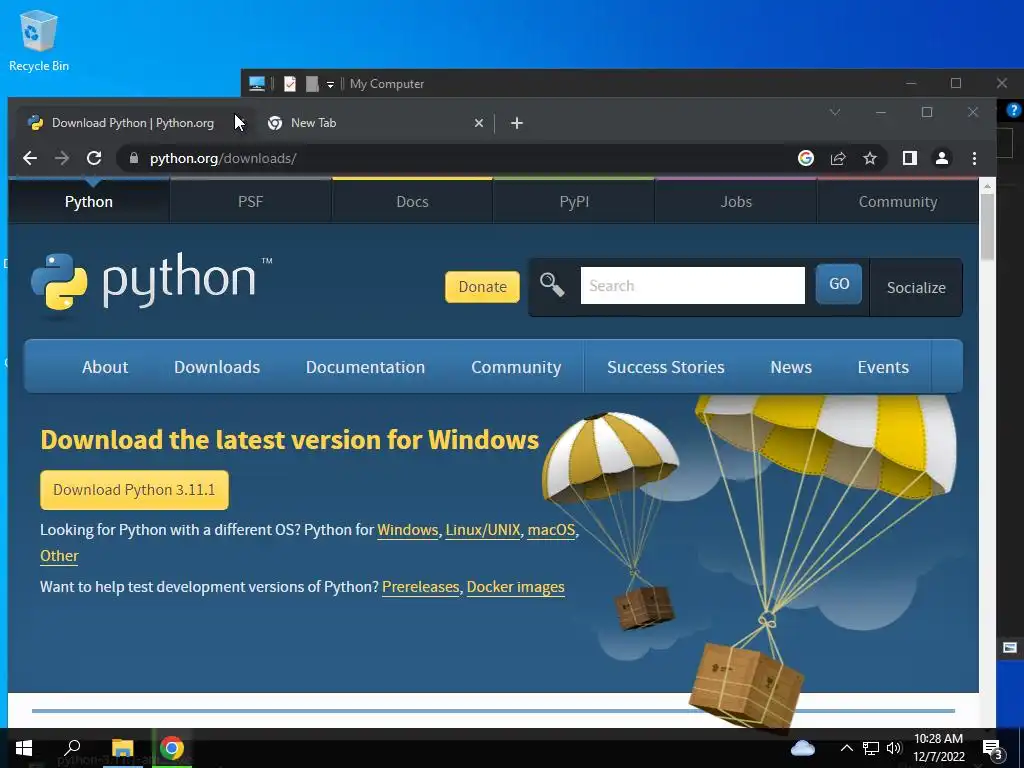
Task: Open File Explorer from the taskbar
Action: pos(122,748)
